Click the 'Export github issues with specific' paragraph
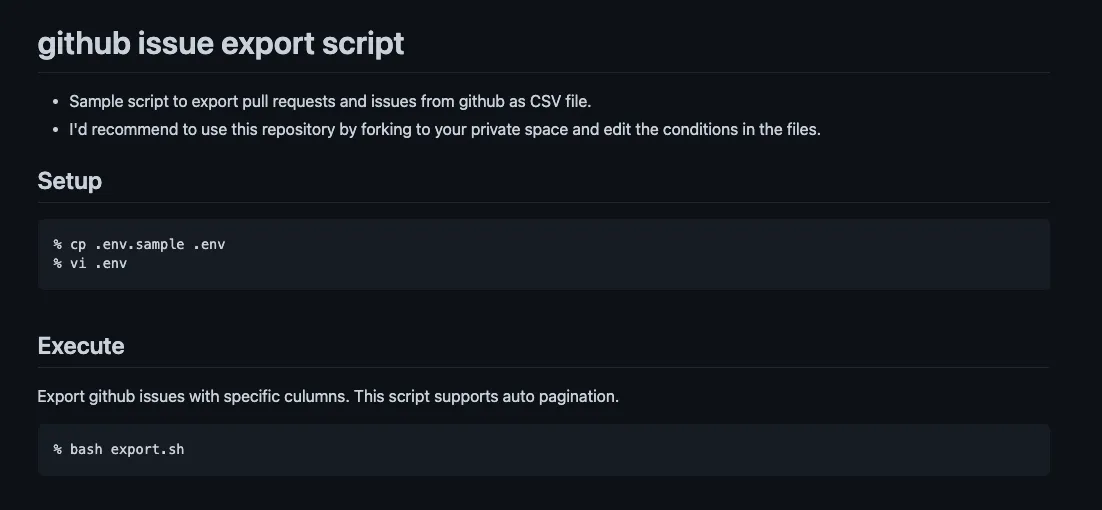Viewport: 1102px width, 510px height. 328,396
